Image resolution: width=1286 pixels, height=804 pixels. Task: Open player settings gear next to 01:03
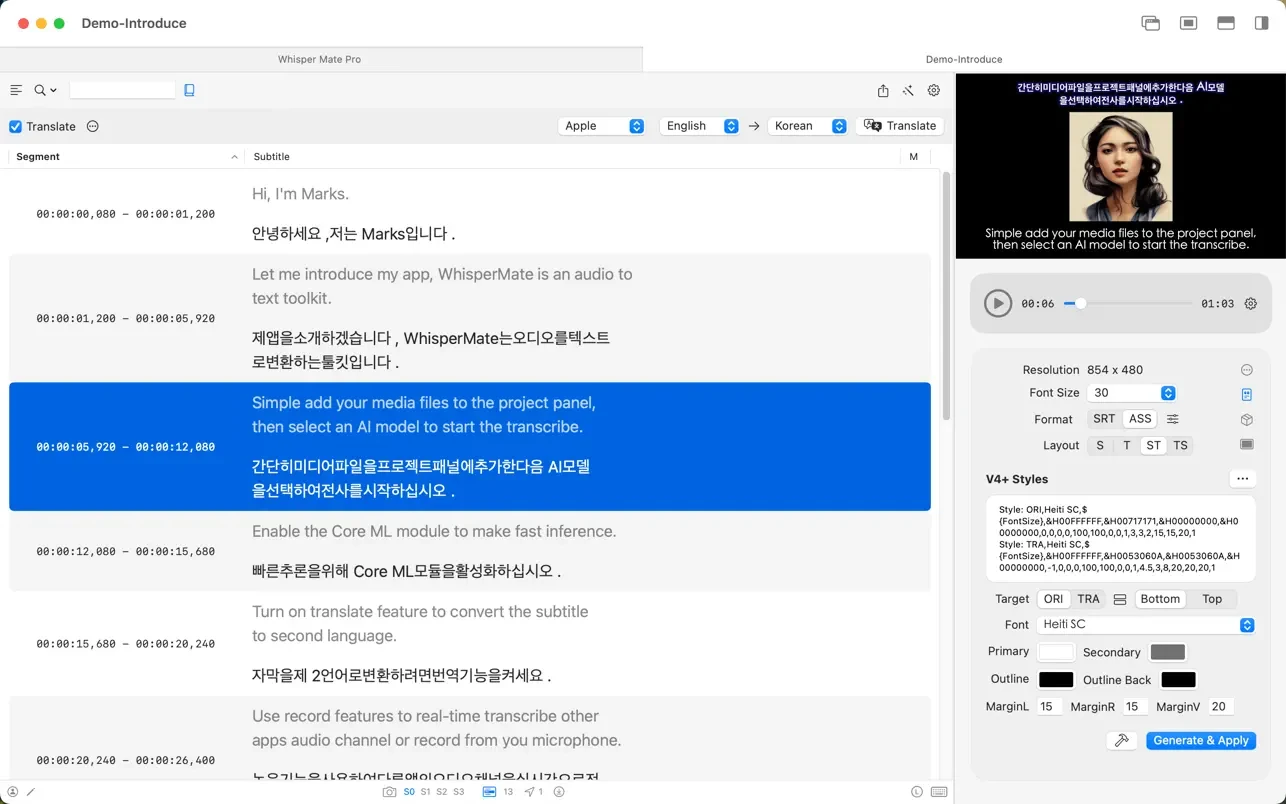pyautogui.click(x=1250, y=304)
